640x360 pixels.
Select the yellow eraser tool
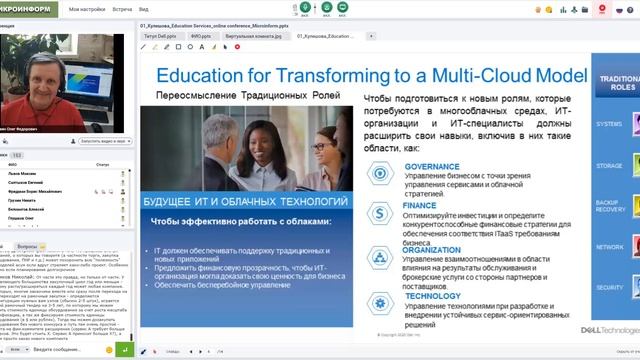point(213,47)
